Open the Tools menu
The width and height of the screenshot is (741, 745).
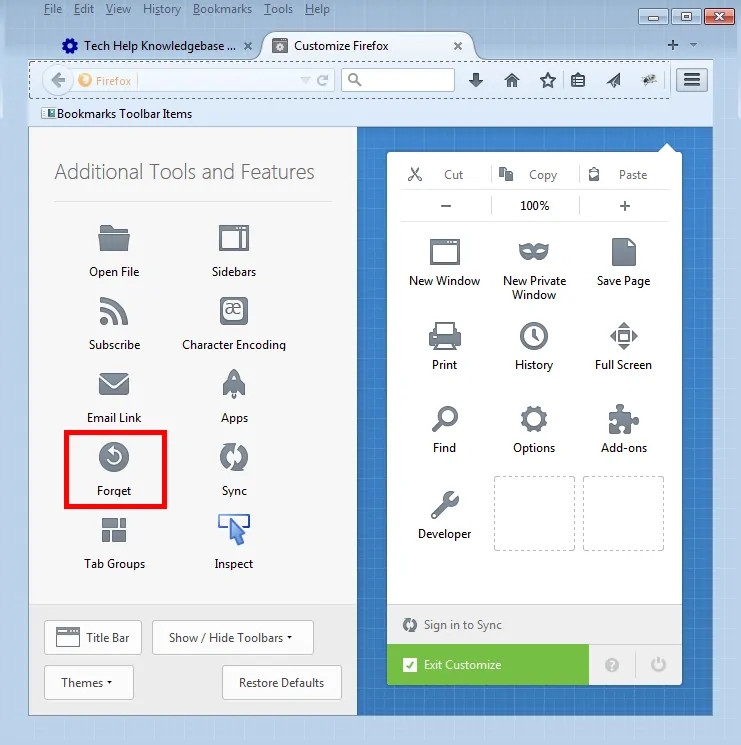pos(278,9)
